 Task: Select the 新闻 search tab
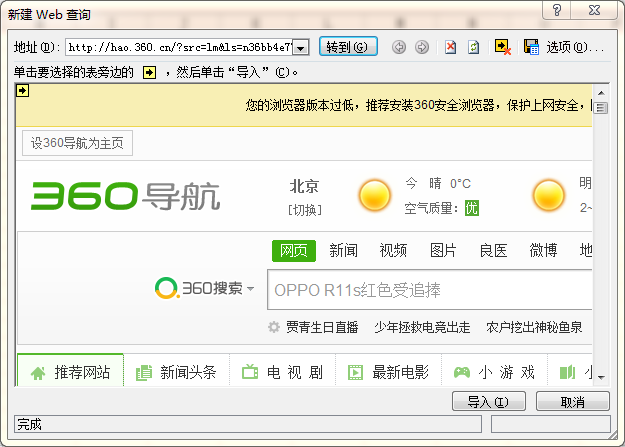point(343,251)
